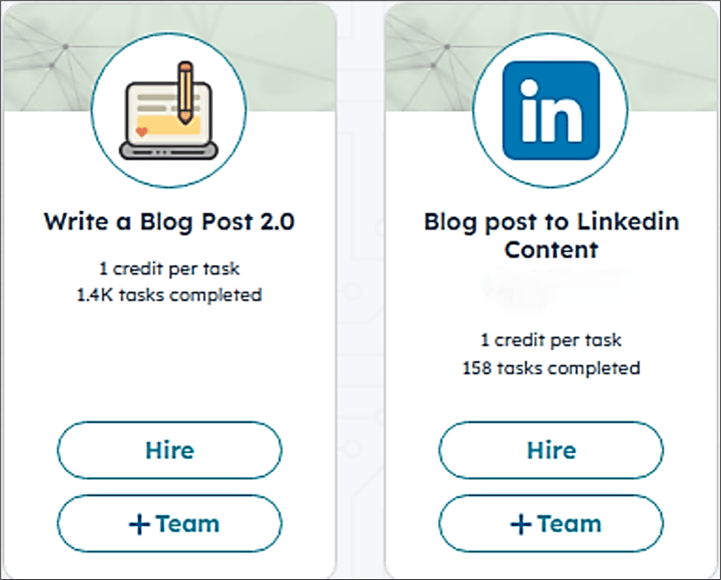
Task: Click 1 credit per task on Linkedin card
Action: (551, 340)
